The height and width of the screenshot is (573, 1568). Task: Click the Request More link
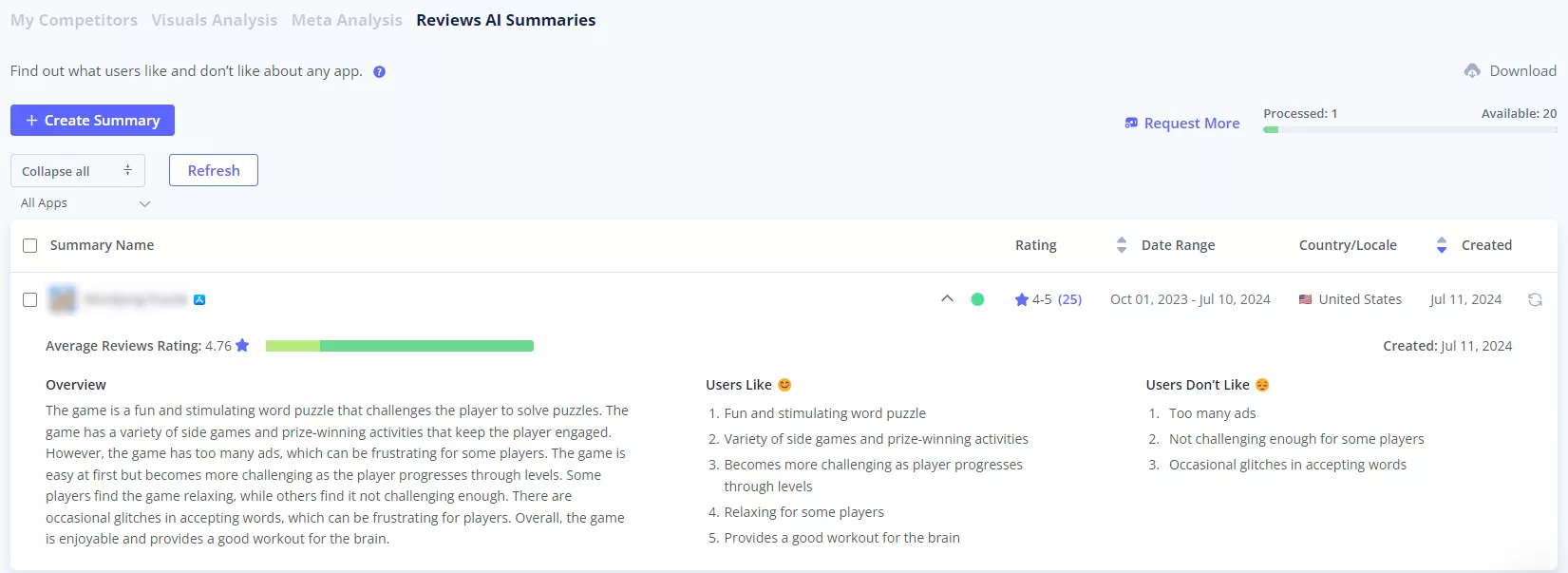click(1182, 124)
